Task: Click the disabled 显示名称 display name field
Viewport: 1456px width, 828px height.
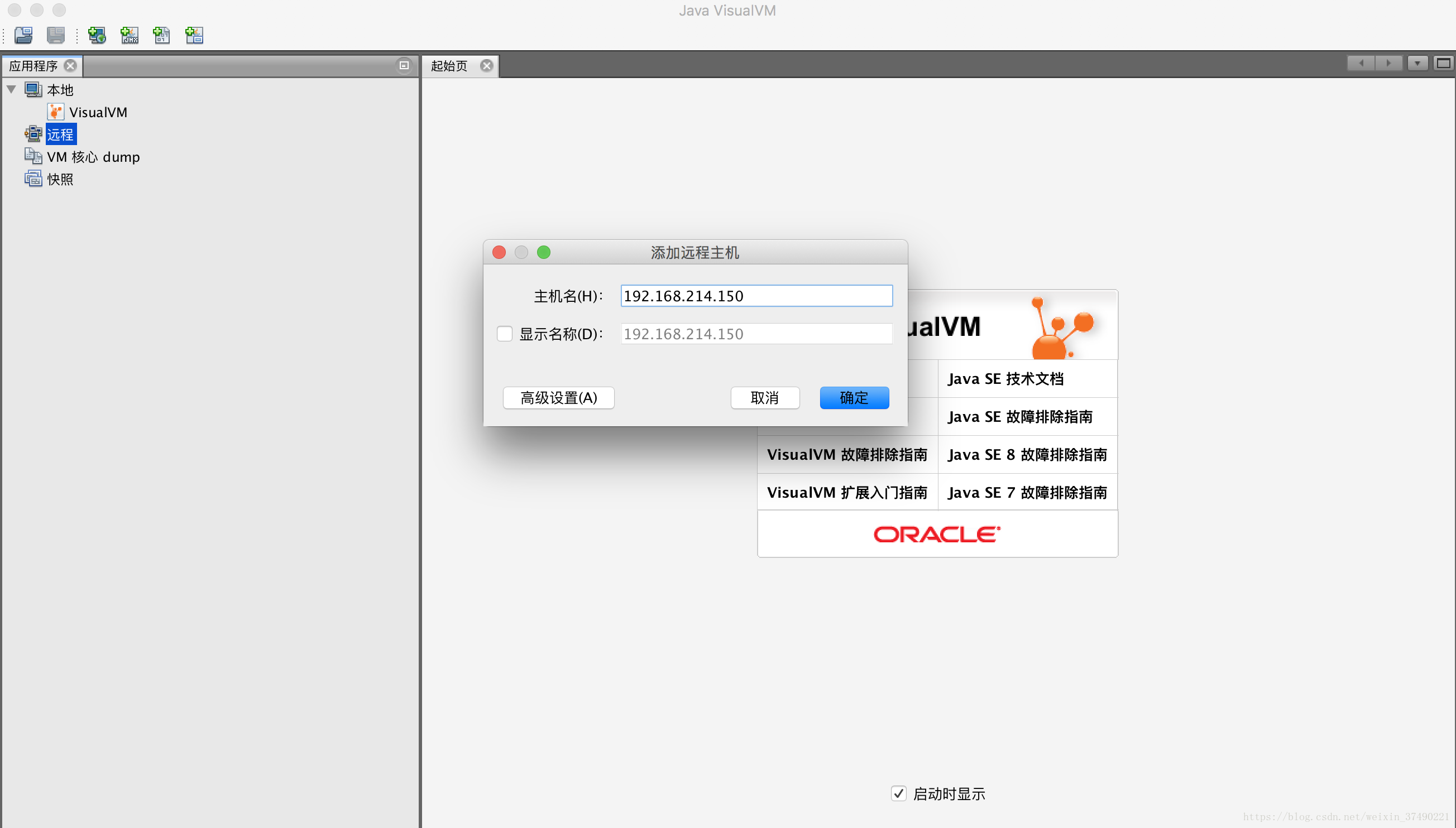Action: click(x=756, y=334)
